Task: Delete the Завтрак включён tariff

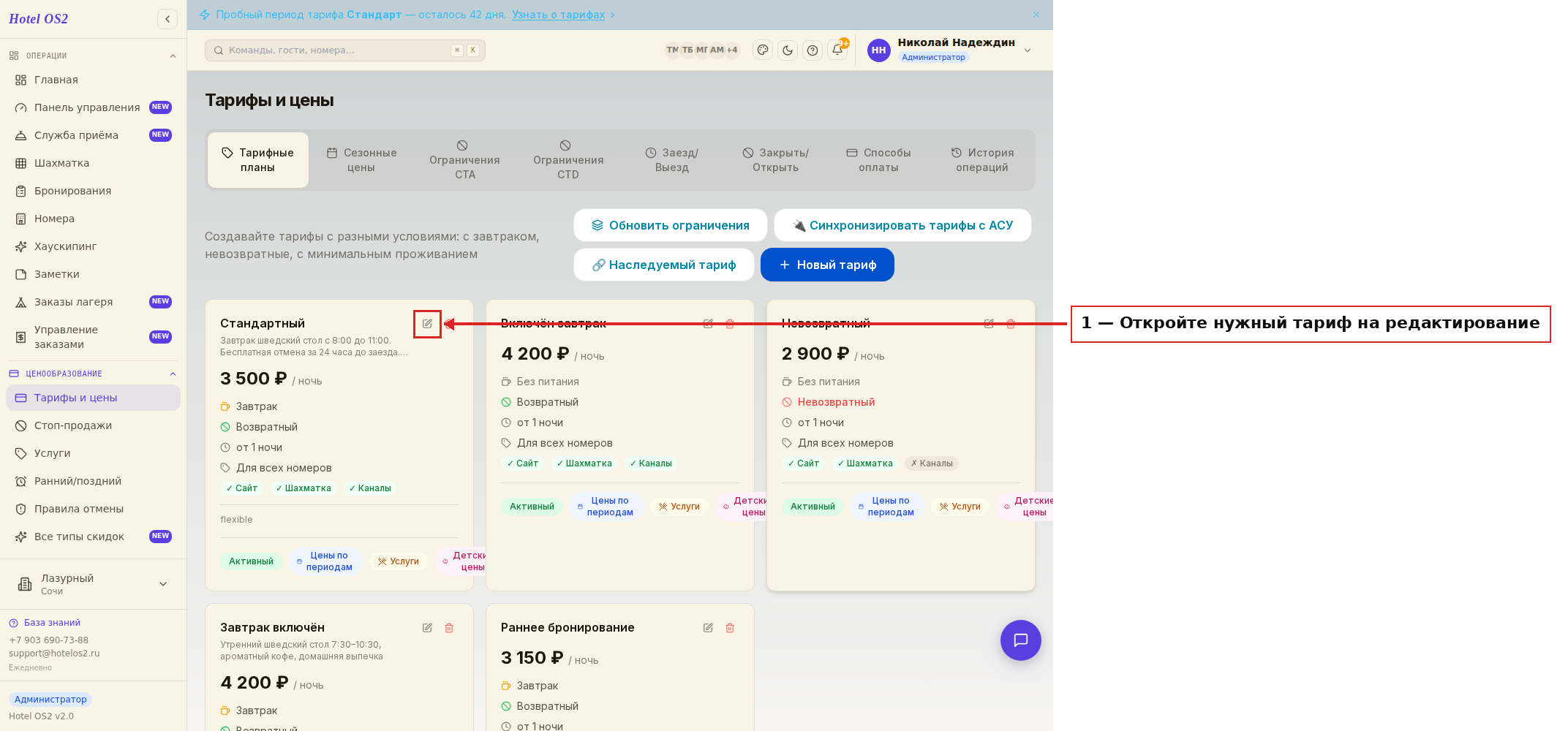Action: [x=449, y=628]
